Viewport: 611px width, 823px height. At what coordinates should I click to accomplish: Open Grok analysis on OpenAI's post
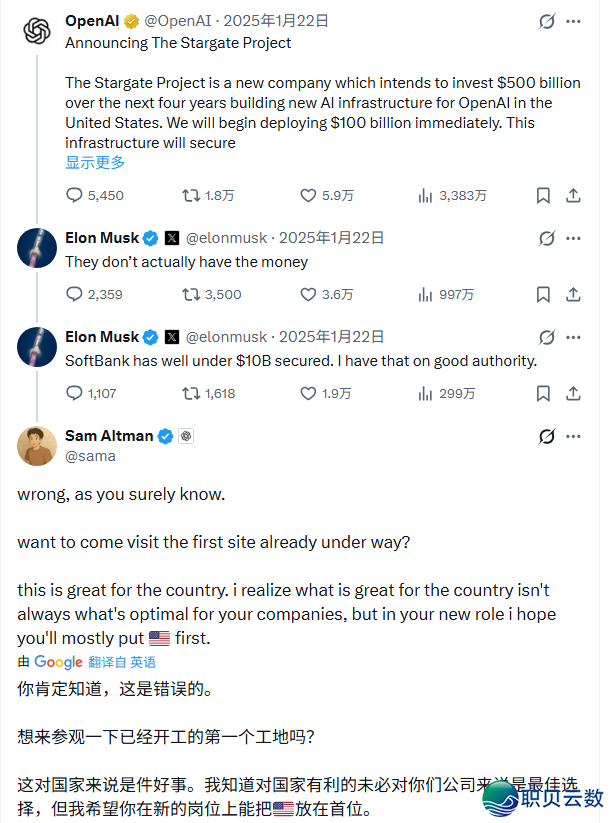pos(546,20)
